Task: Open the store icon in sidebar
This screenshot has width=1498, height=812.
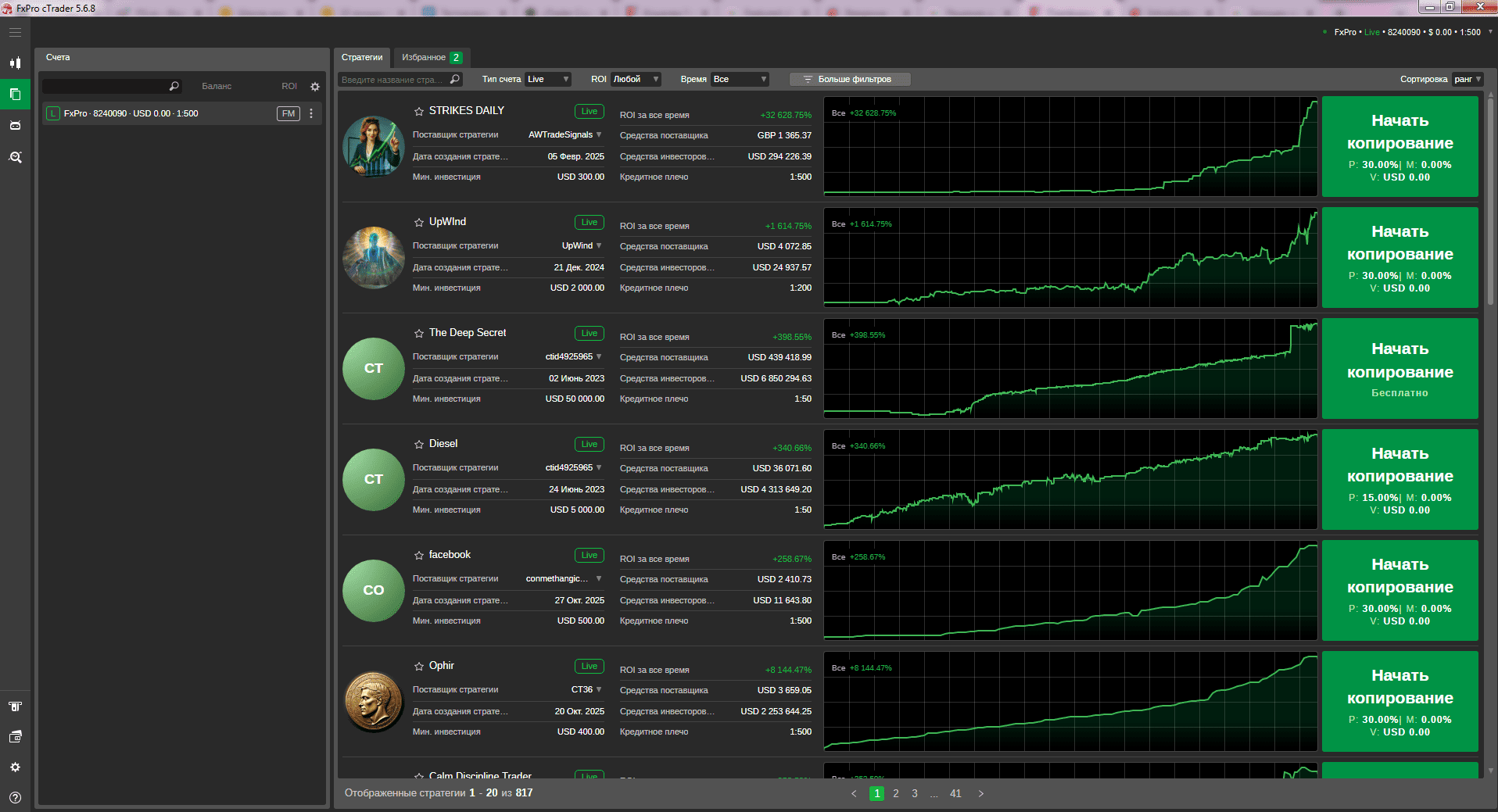Action: click(x=15, y=706)
